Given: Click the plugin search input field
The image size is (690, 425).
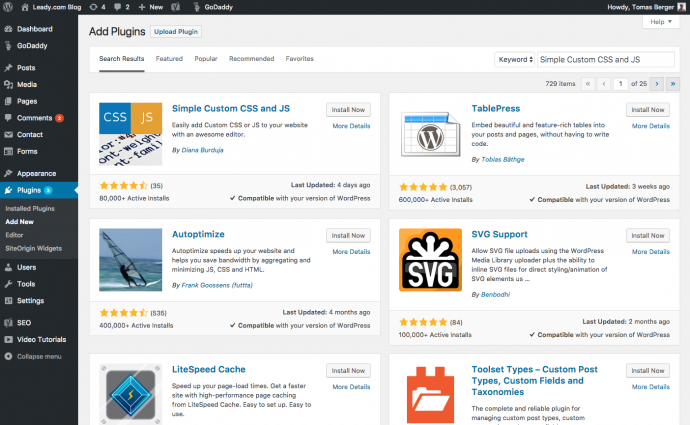Looking at the screenshot, I should click(x=605, y=59).
